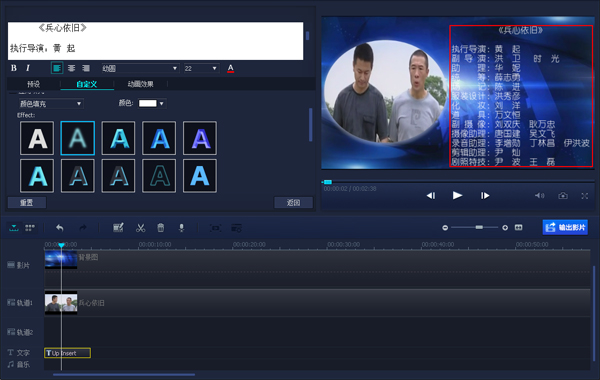Center align the title text
The image size is (600, 380).
tap(72, 68)
